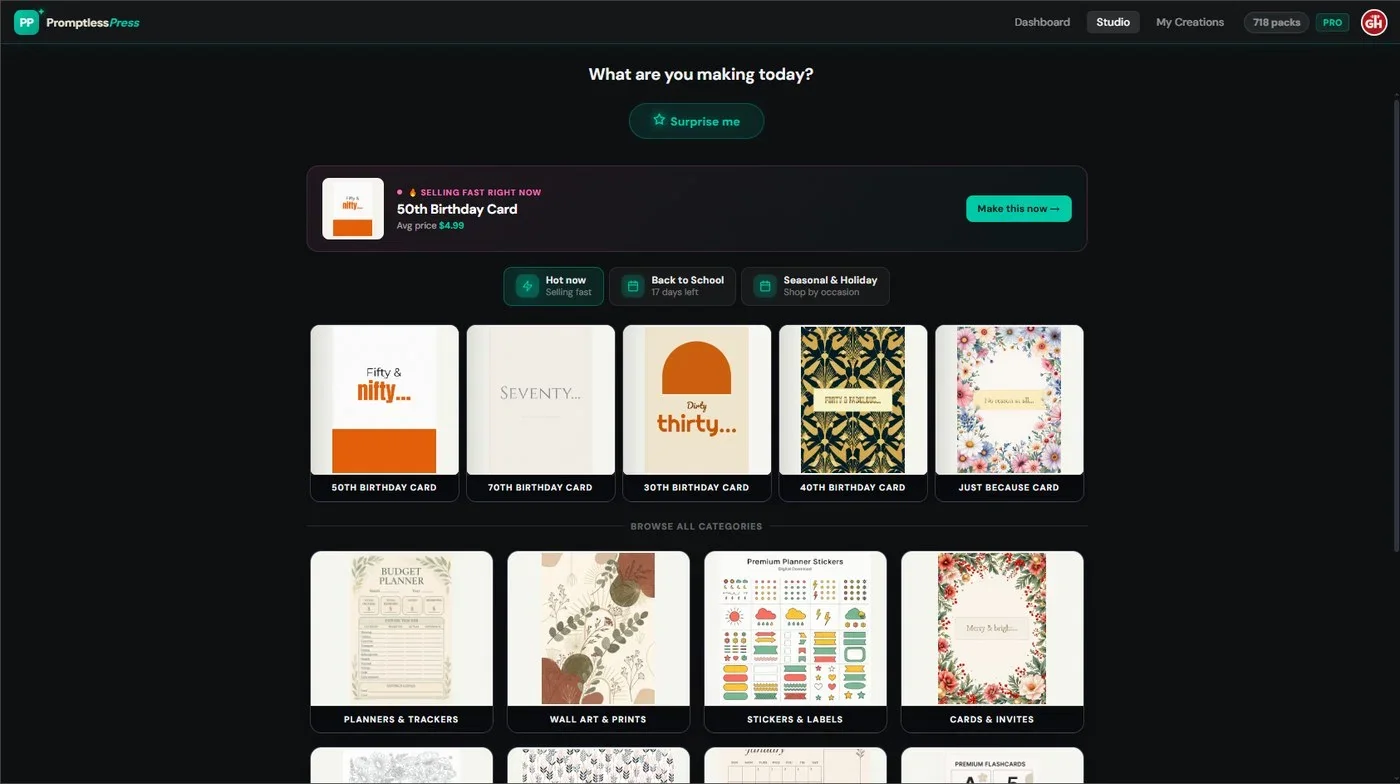Open the Budget Planner category thumbnail

tap(402, 629)
